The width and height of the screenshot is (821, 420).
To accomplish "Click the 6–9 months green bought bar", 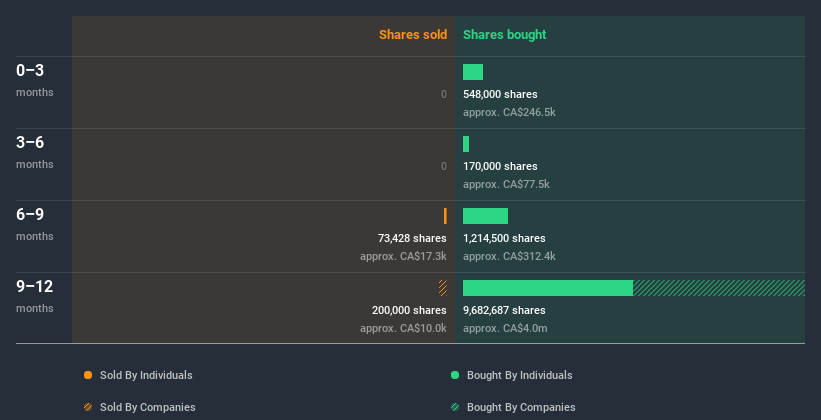I will pyautogui.click(x=485, y=216).
